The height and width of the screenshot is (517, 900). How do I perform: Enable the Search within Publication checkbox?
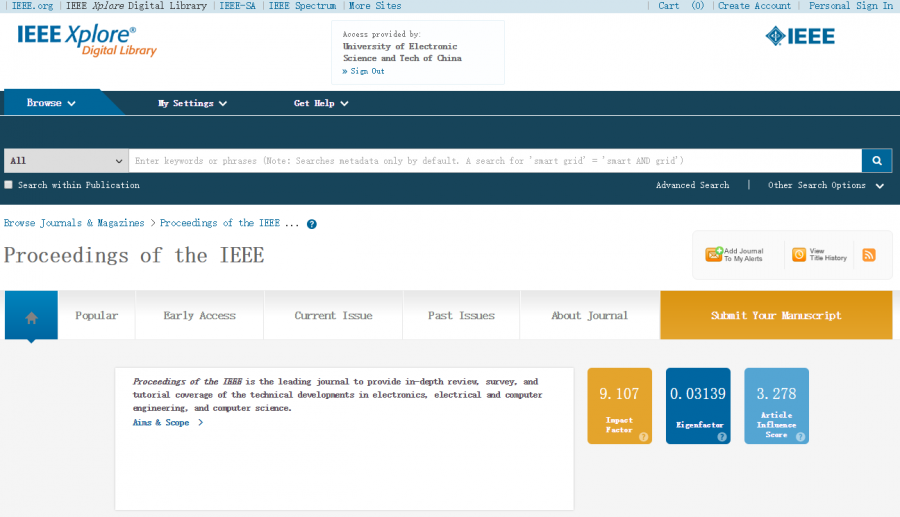click(x=9, y=185)
